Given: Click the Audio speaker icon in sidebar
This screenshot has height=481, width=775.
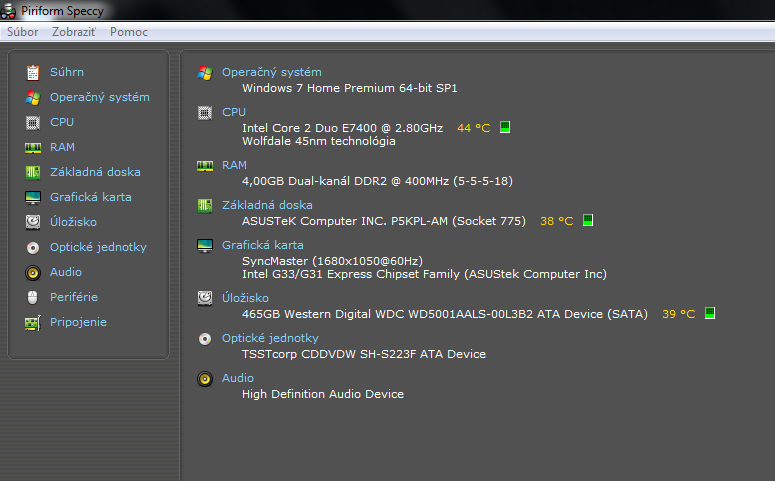Looking at the screenshot, I should click(33, 272).
